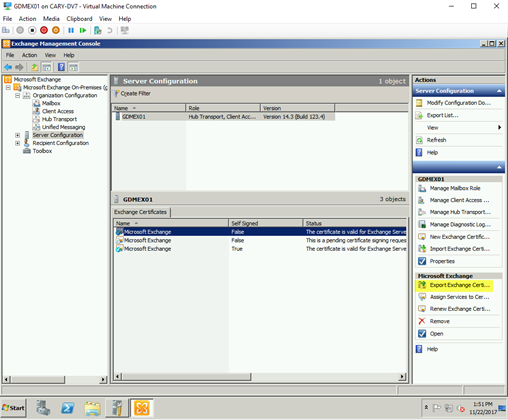This screenshot has height=420, width=508.
Task: Select the pending certificate signing request row
Action: coord(261,240)
